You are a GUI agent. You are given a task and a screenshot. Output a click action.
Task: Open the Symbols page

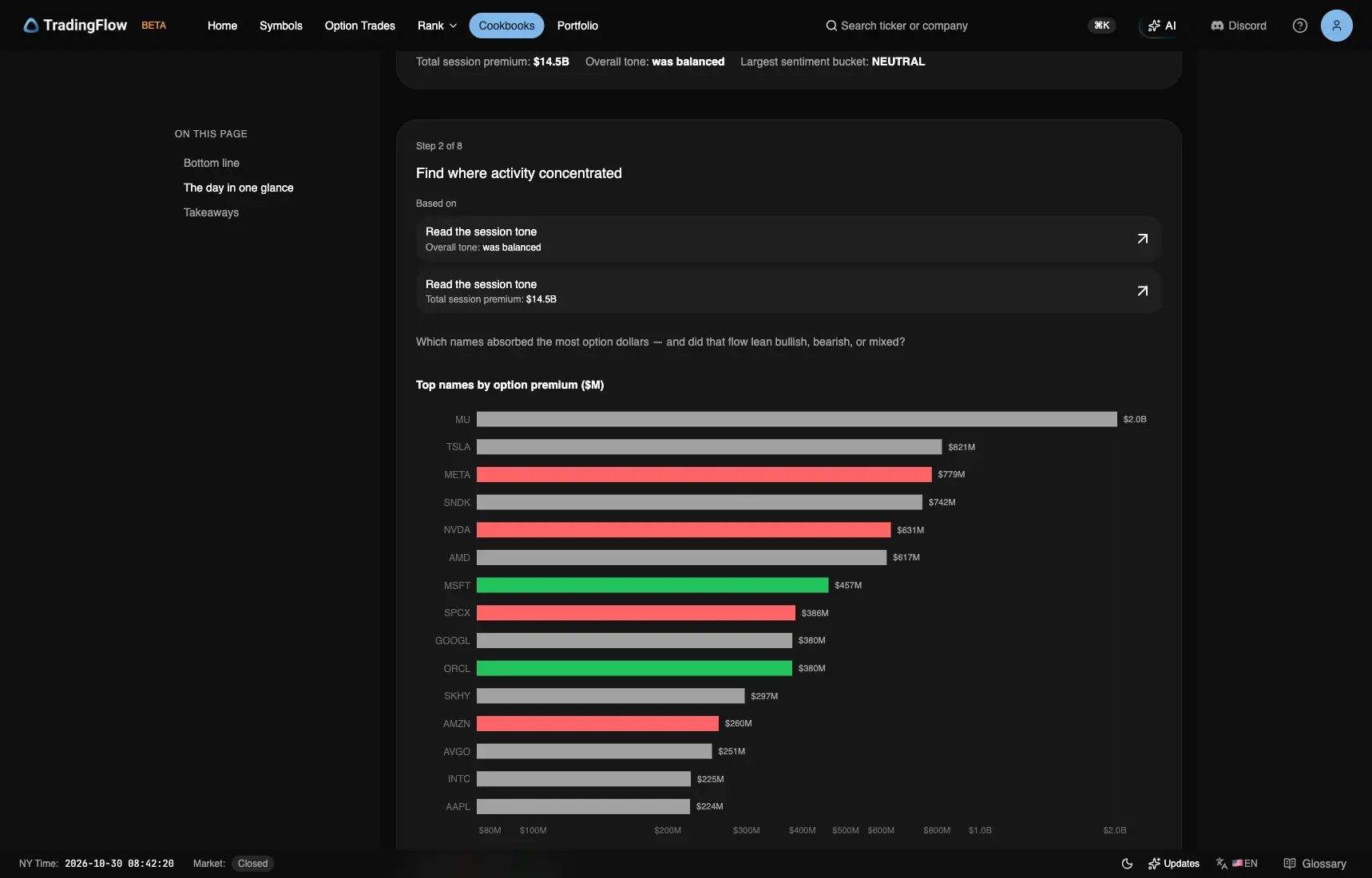[x=281, y=26]
